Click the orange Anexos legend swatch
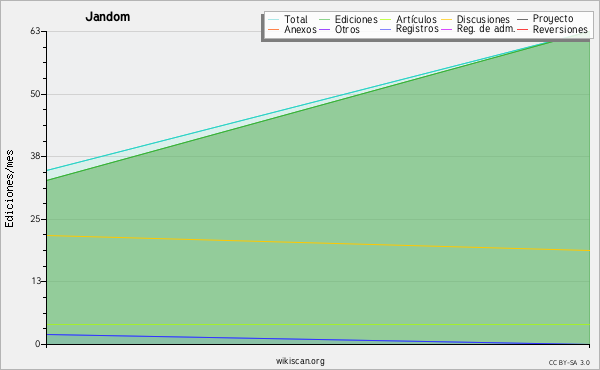This screenshot has height=370, width=600. tap(273, 29)
